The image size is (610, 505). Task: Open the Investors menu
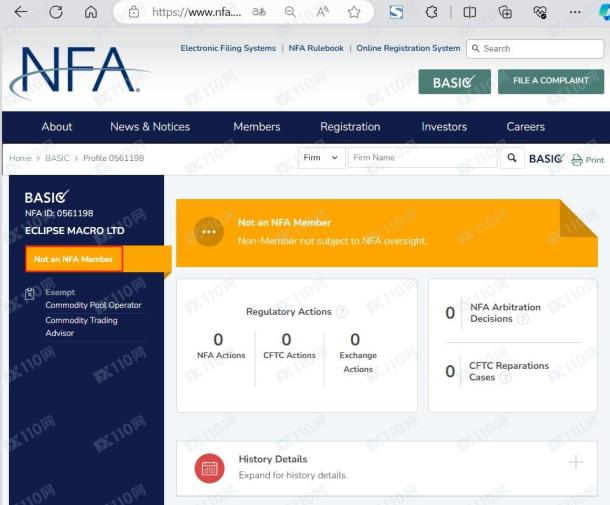click(x=444, y=127)
